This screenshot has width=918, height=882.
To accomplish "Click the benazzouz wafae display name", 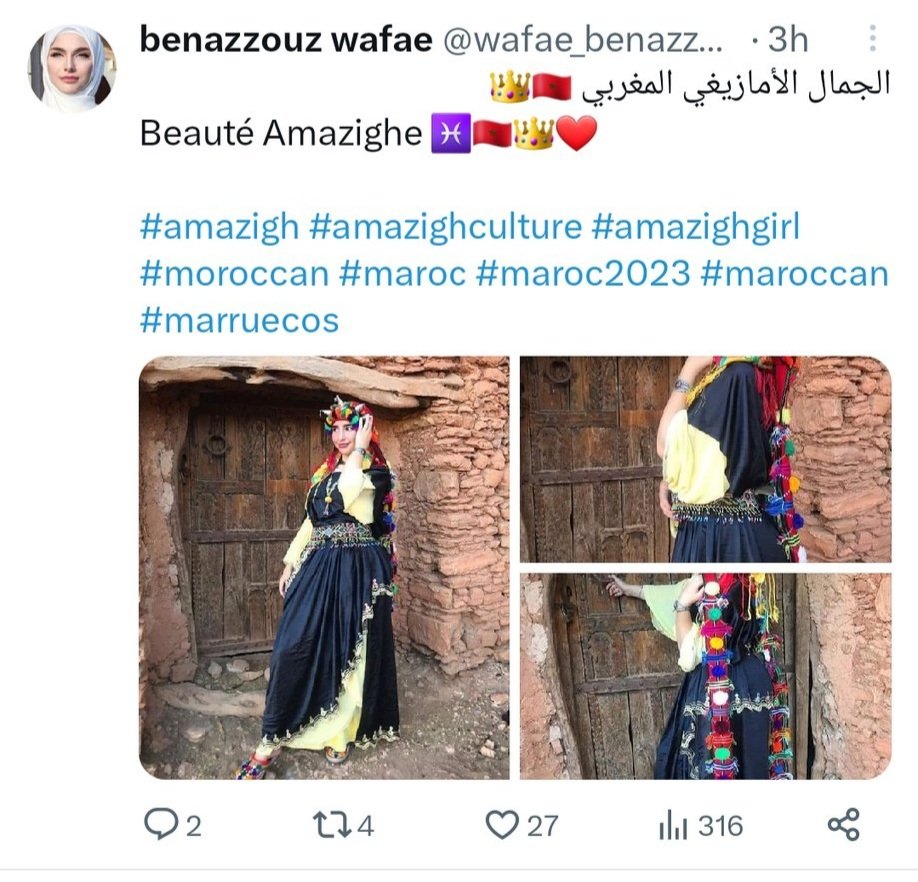I will click(x=286, y=40).
